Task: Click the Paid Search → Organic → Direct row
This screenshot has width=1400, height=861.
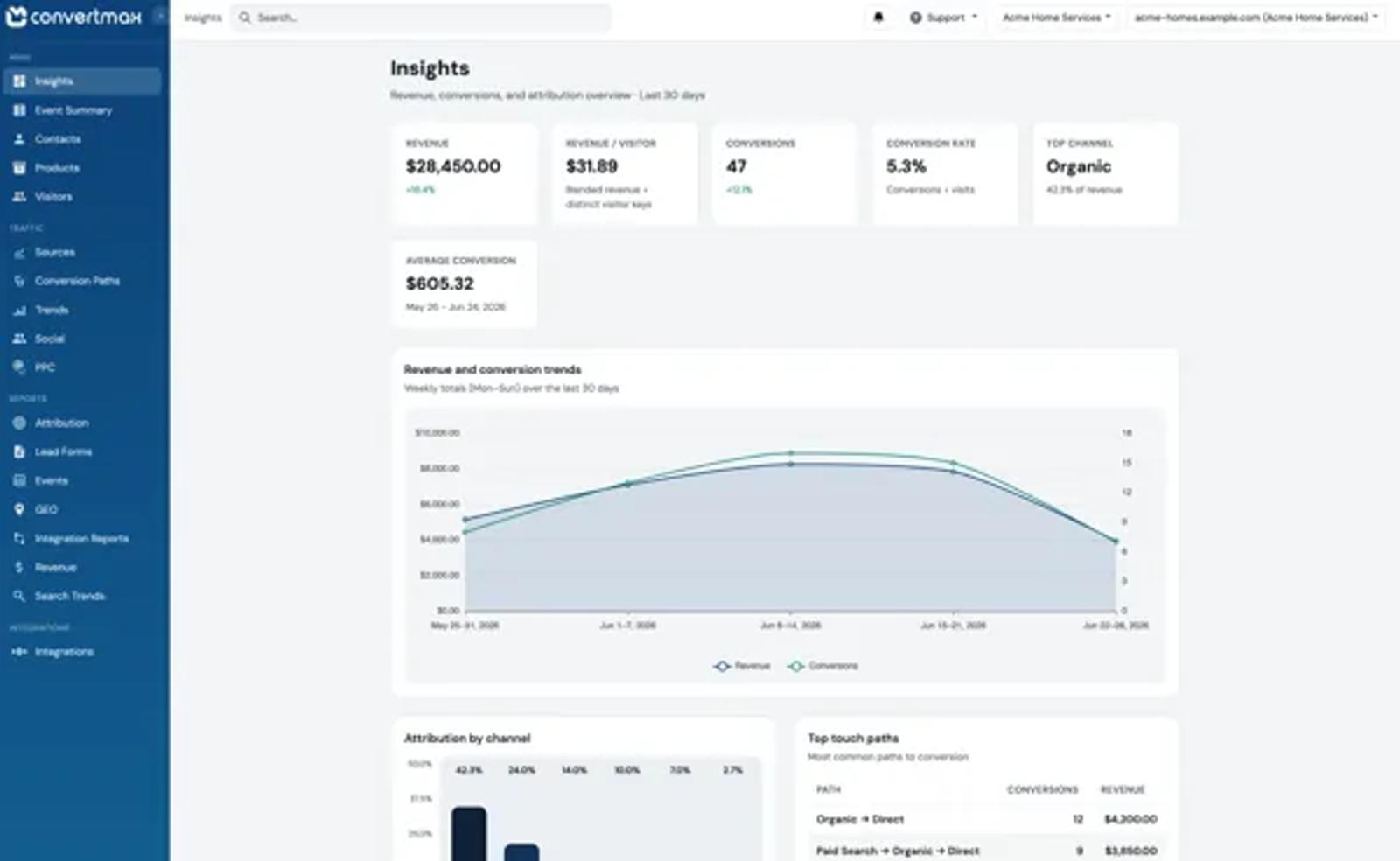Action: click(986, 850)
